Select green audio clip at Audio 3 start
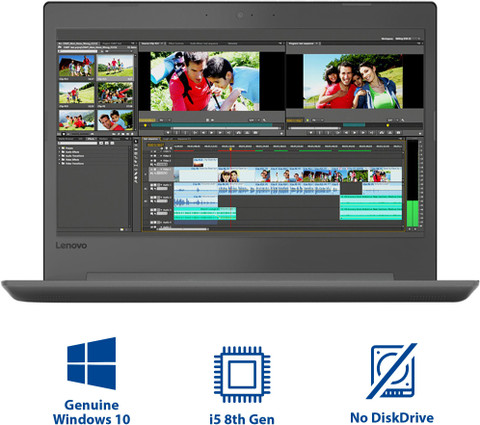Screen dimensions: 480x425 click(205, 213)
